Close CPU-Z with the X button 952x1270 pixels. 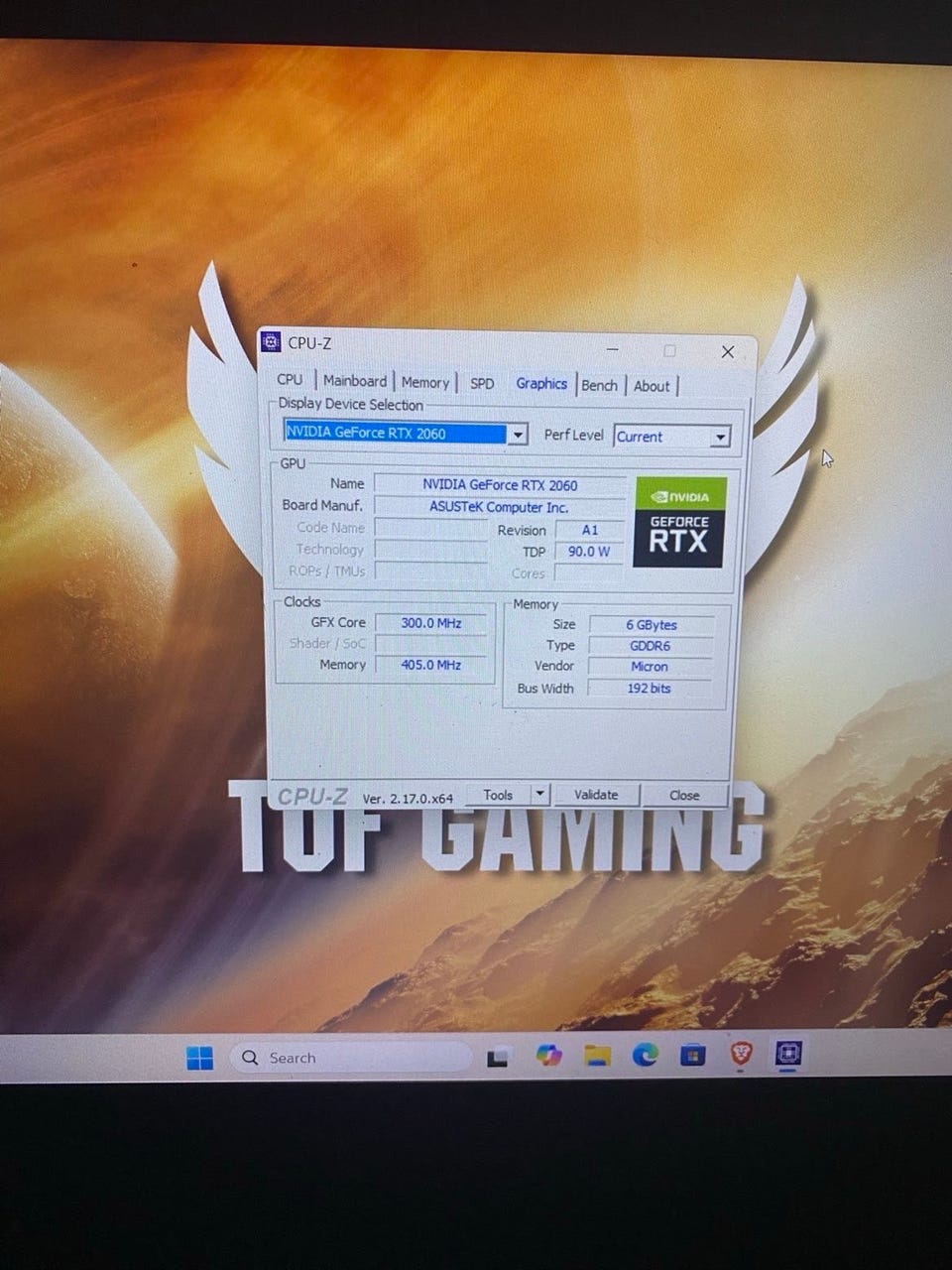(727, 352)
